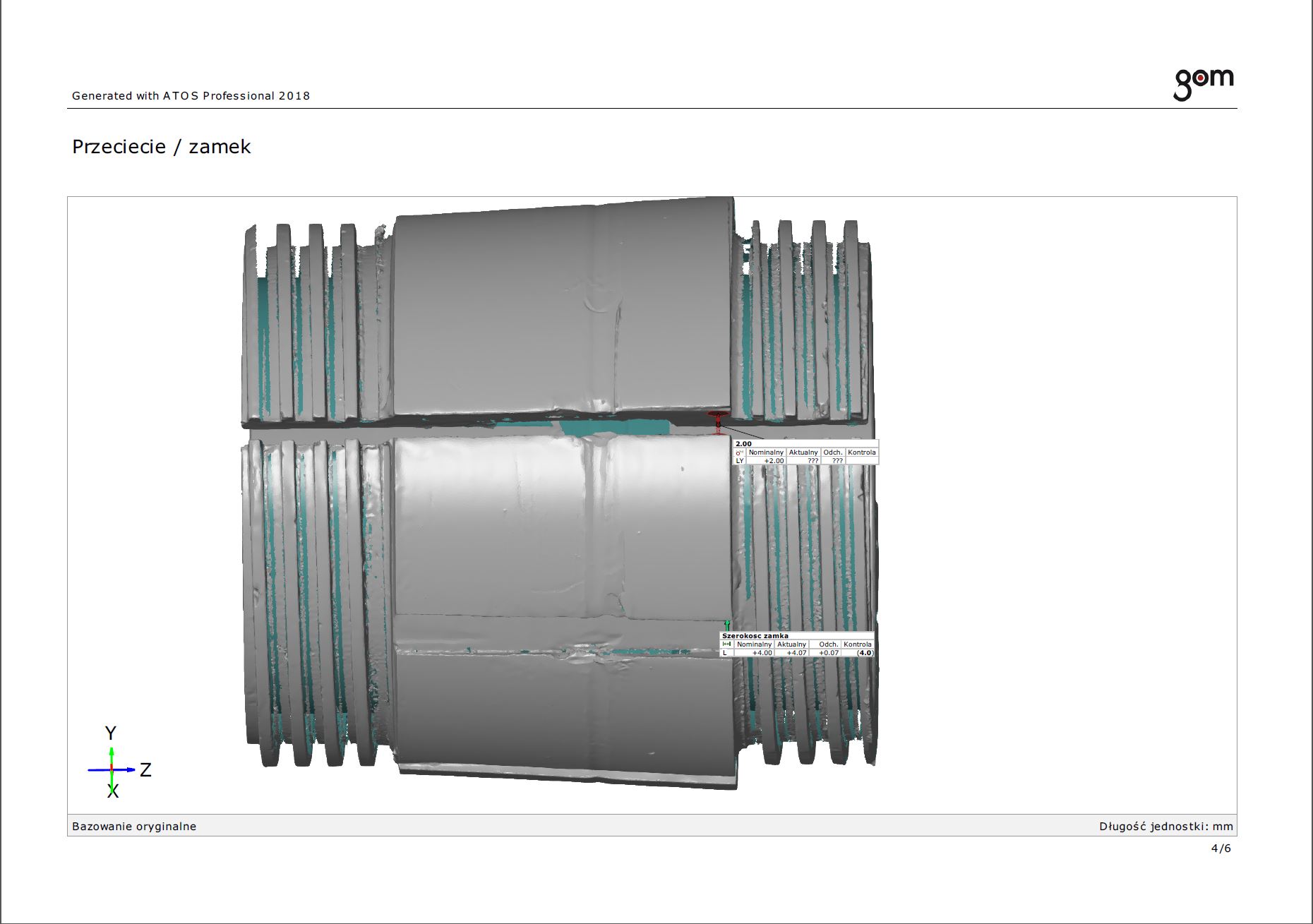Click the distance symbol in Szerokosc zamka label
Viewport: 1313px width, 924px height.
click(x=726, y=644)
